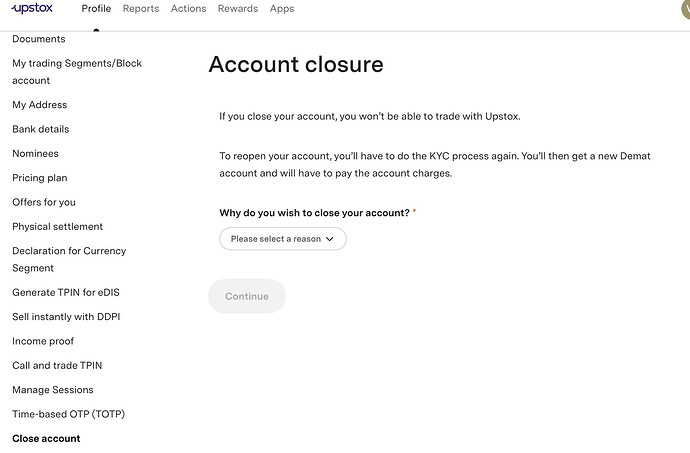Select My trading Segments/Block account

click(77, 71)
